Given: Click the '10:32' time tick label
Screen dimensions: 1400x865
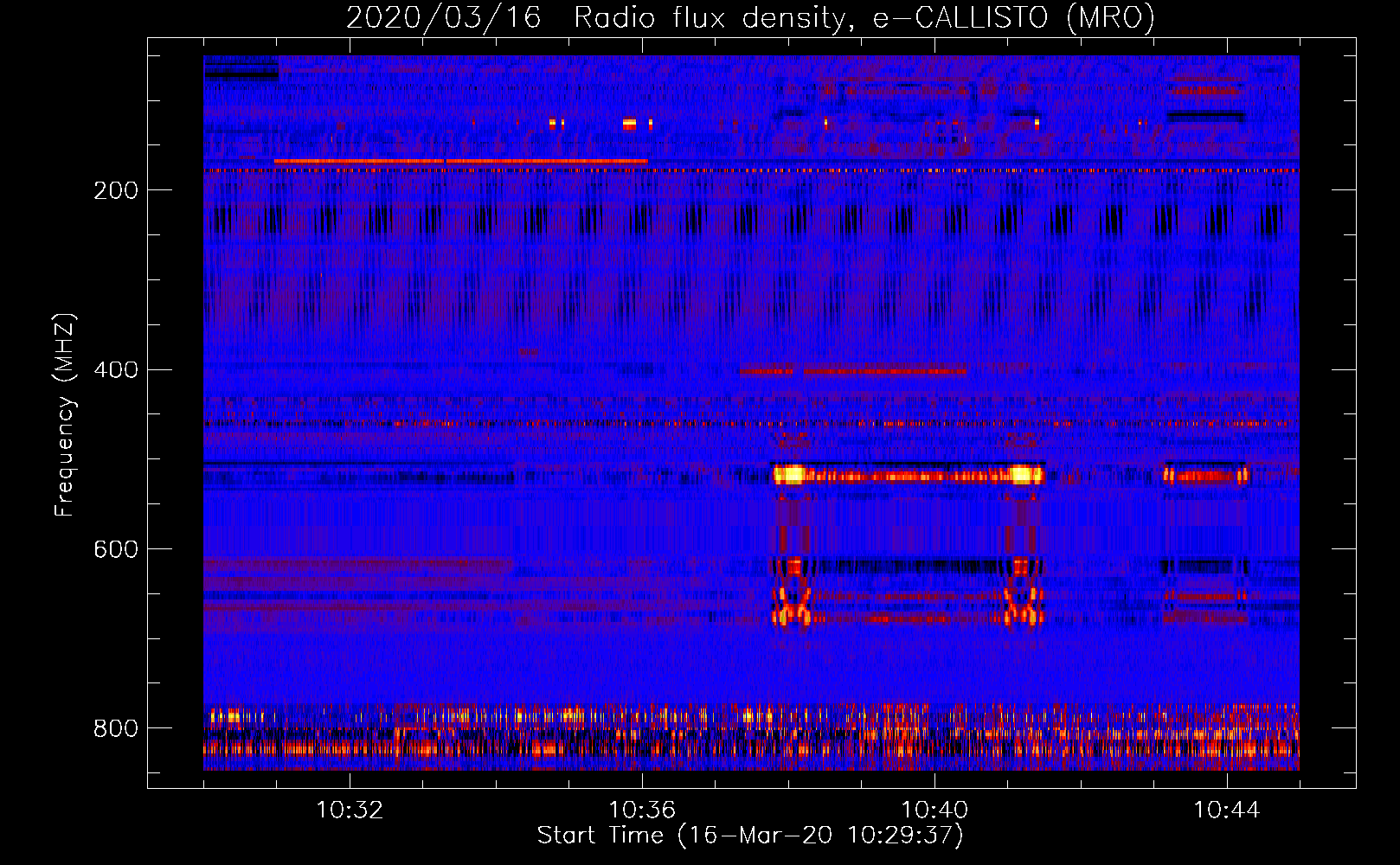Looking at the screenshot, I should [350, 811].
